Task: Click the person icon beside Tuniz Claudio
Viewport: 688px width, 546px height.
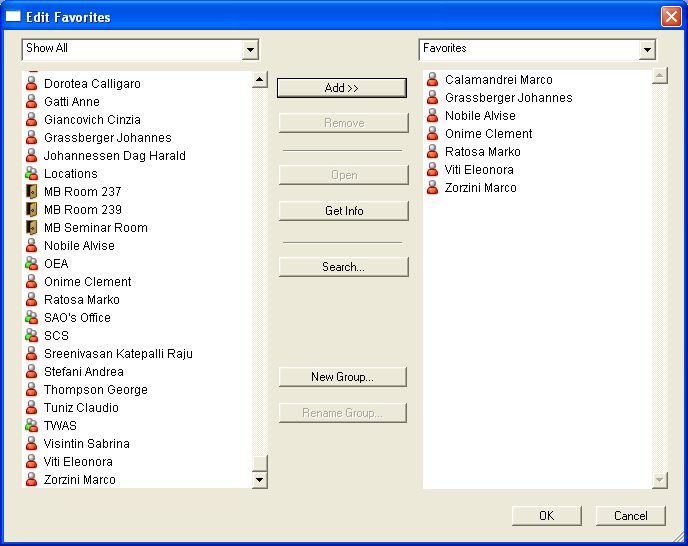Action: (x=32, y=407)
